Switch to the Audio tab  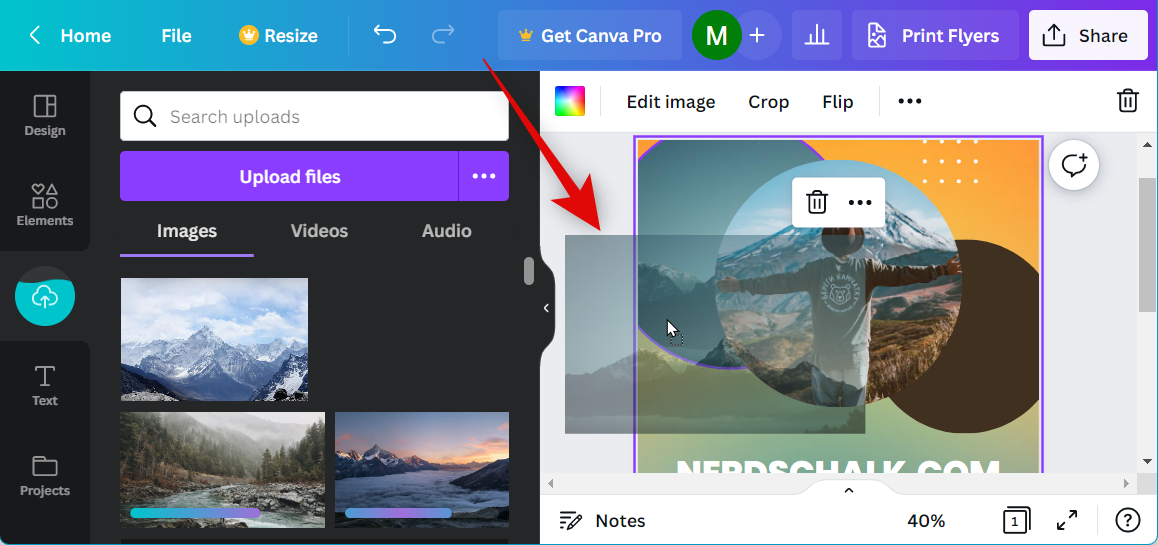tap(446, 231)
